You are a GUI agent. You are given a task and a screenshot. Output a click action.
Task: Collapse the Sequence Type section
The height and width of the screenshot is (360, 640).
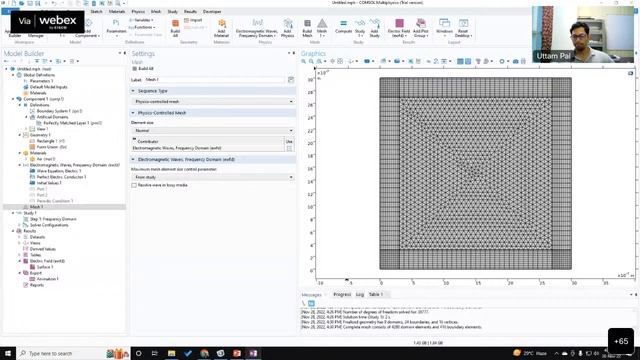click(x=133, y=91)
